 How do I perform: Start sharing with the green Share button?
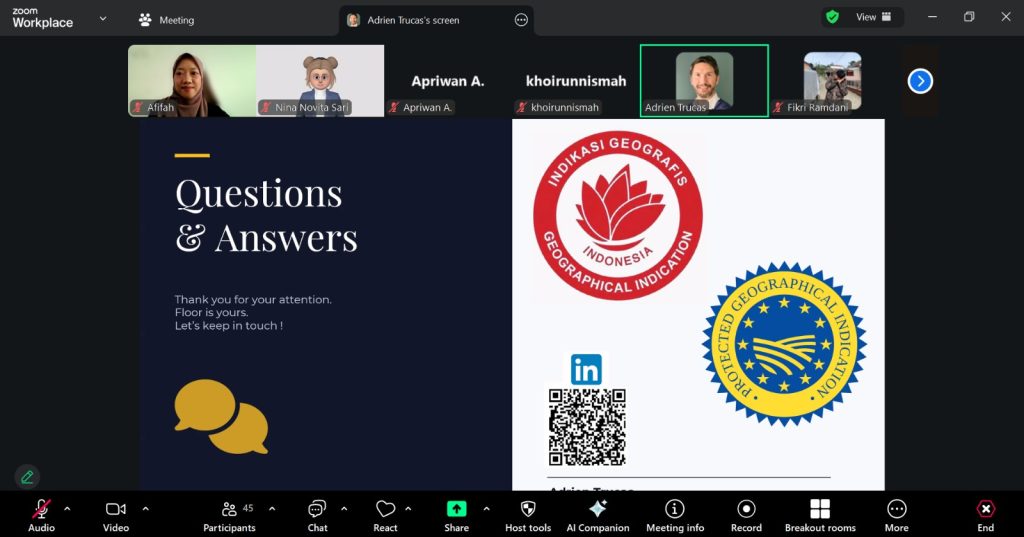coord(456,514)
